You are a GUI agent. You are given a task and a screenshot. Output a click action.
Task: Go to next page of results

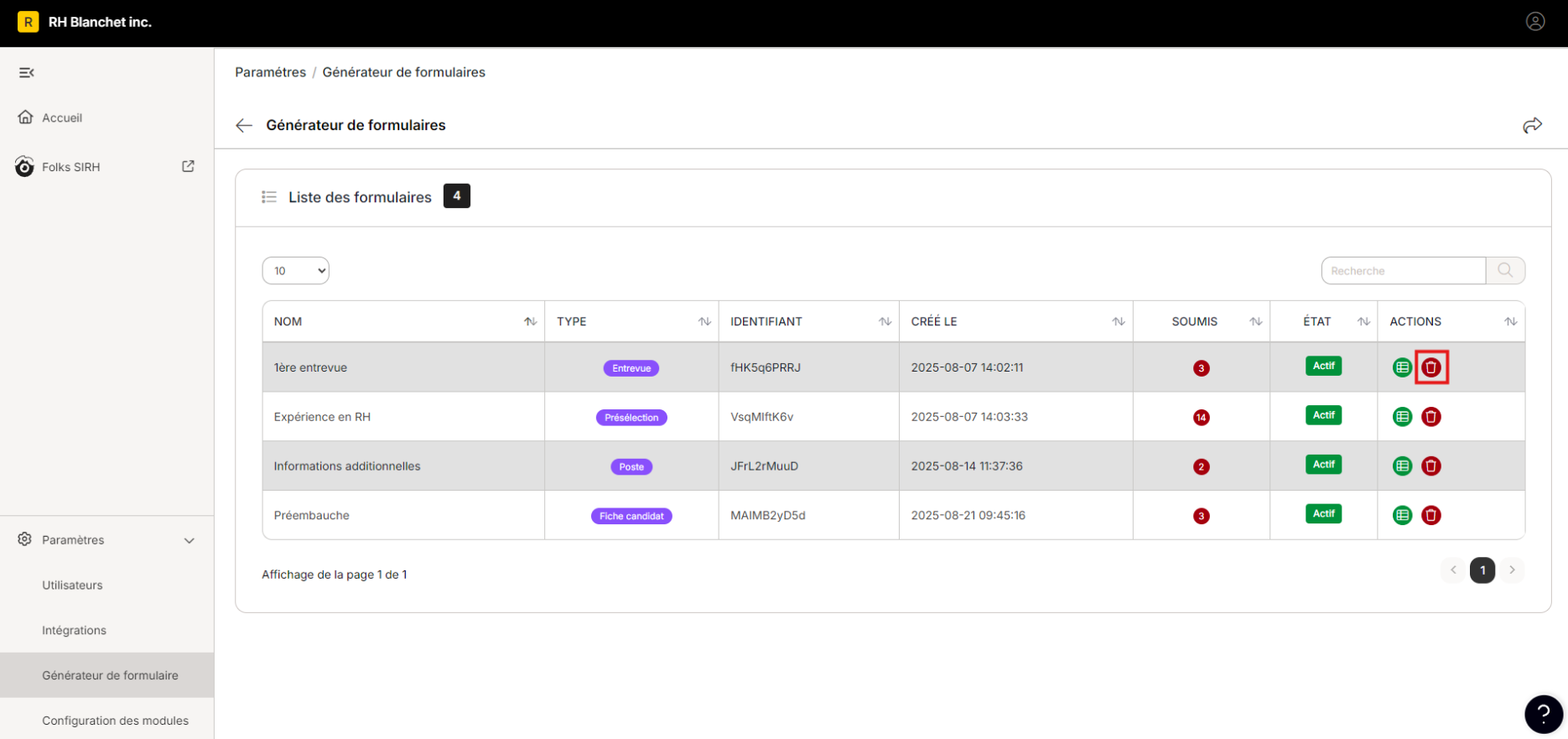click(1512, 570)
